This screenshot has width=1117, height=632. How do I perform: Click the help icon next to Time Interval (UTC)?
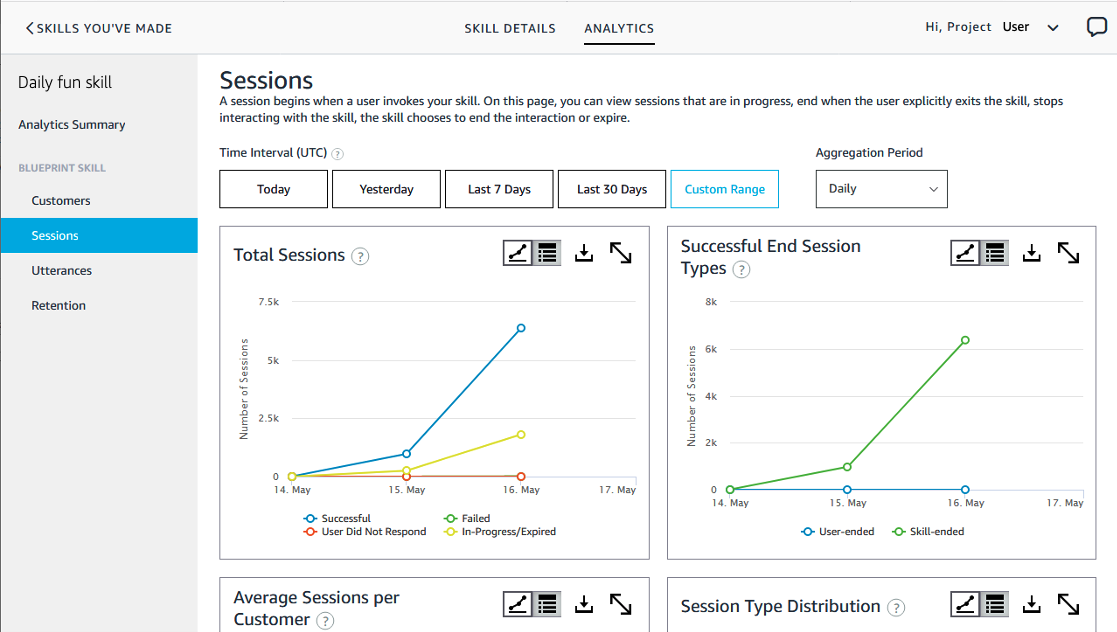click(338, 154)
